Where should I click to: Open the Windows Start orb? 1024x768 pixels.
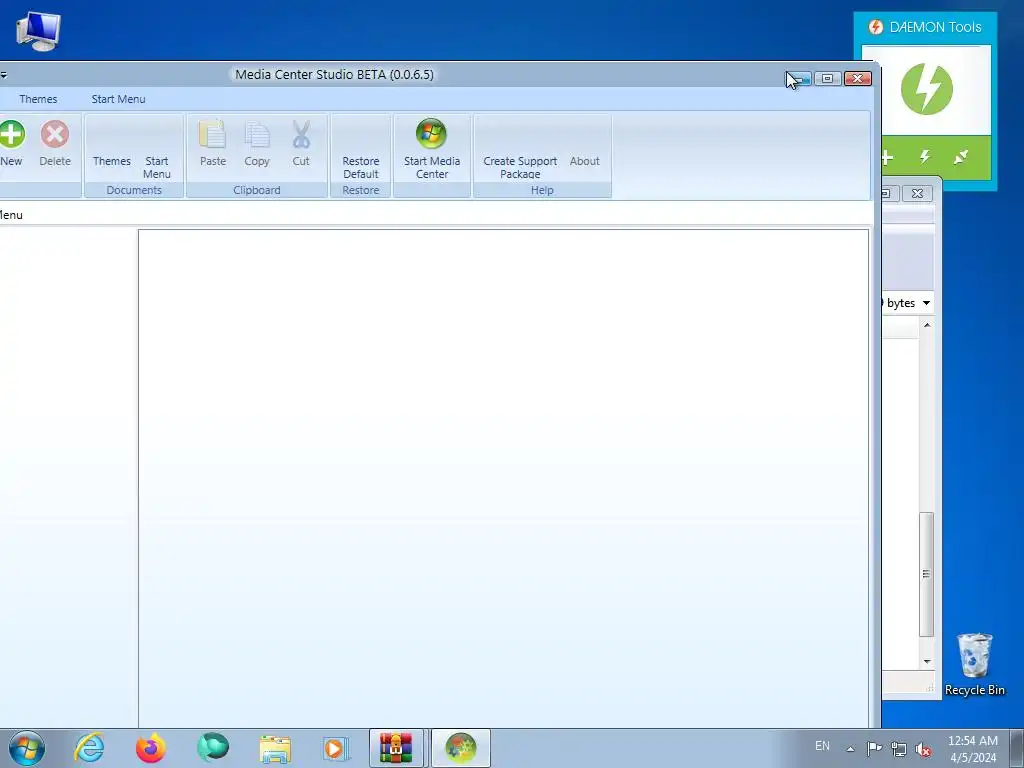27,748
